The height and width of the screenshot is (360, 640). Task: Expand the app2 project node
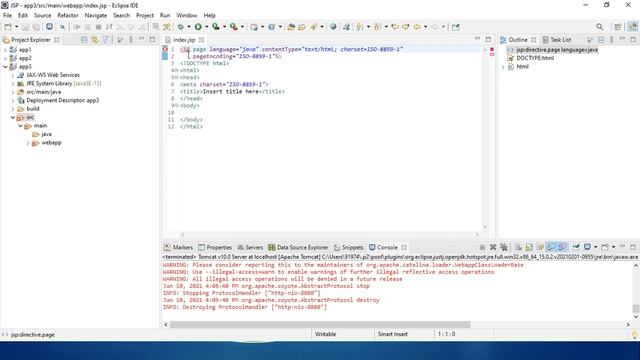pyautogui.click(x=5, y=58)
